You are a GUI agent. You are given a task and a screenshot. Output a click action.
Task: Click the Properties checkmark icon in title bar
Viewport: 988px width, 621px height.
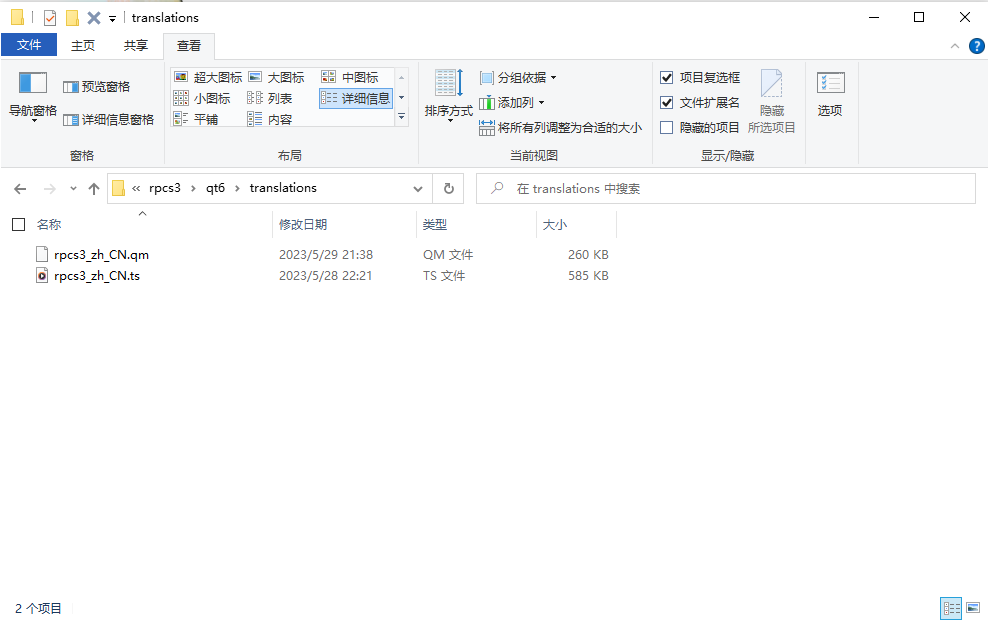(x=50, y=18)
